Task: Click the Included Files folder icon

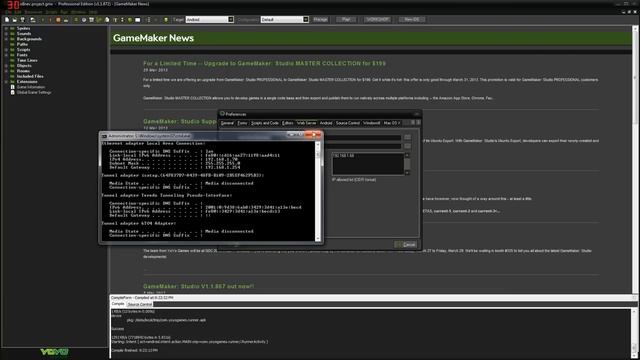Action: click(12, 76)
